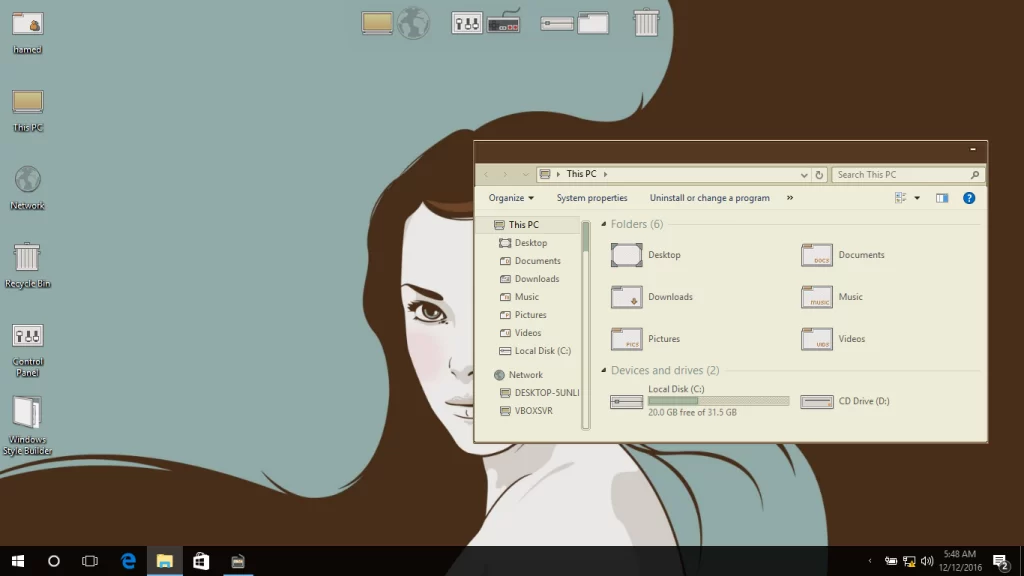Click the Search This PC field
The height and width of the screenshot is (576, 1024).
900,175
